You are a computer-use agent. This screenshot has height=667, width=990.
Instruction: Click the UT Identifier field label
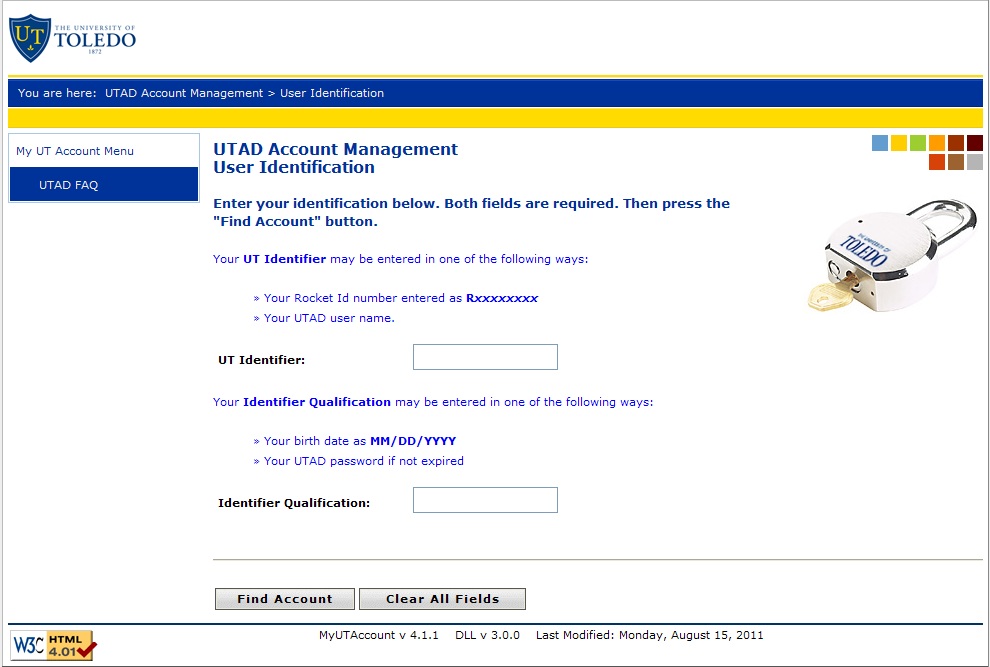tap(262, 359)
